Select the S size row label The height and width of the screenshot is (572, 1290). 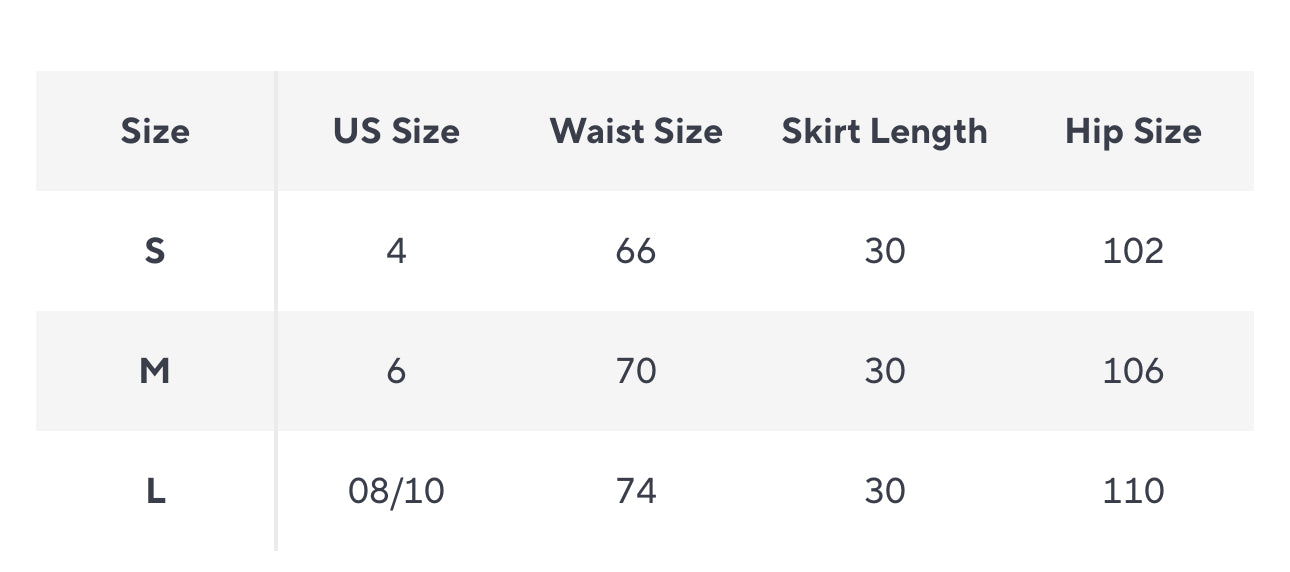pyautogui.click(x=155, y=251)
